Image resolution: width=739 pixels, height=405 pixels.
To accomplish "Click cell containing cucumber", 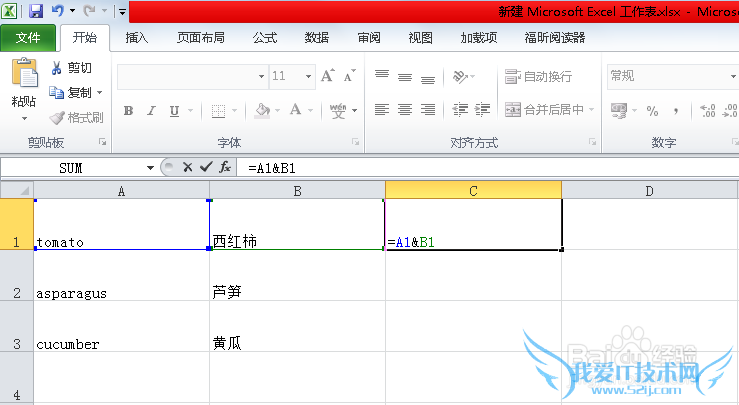I will pyautogui.click(x=121, y=327).
